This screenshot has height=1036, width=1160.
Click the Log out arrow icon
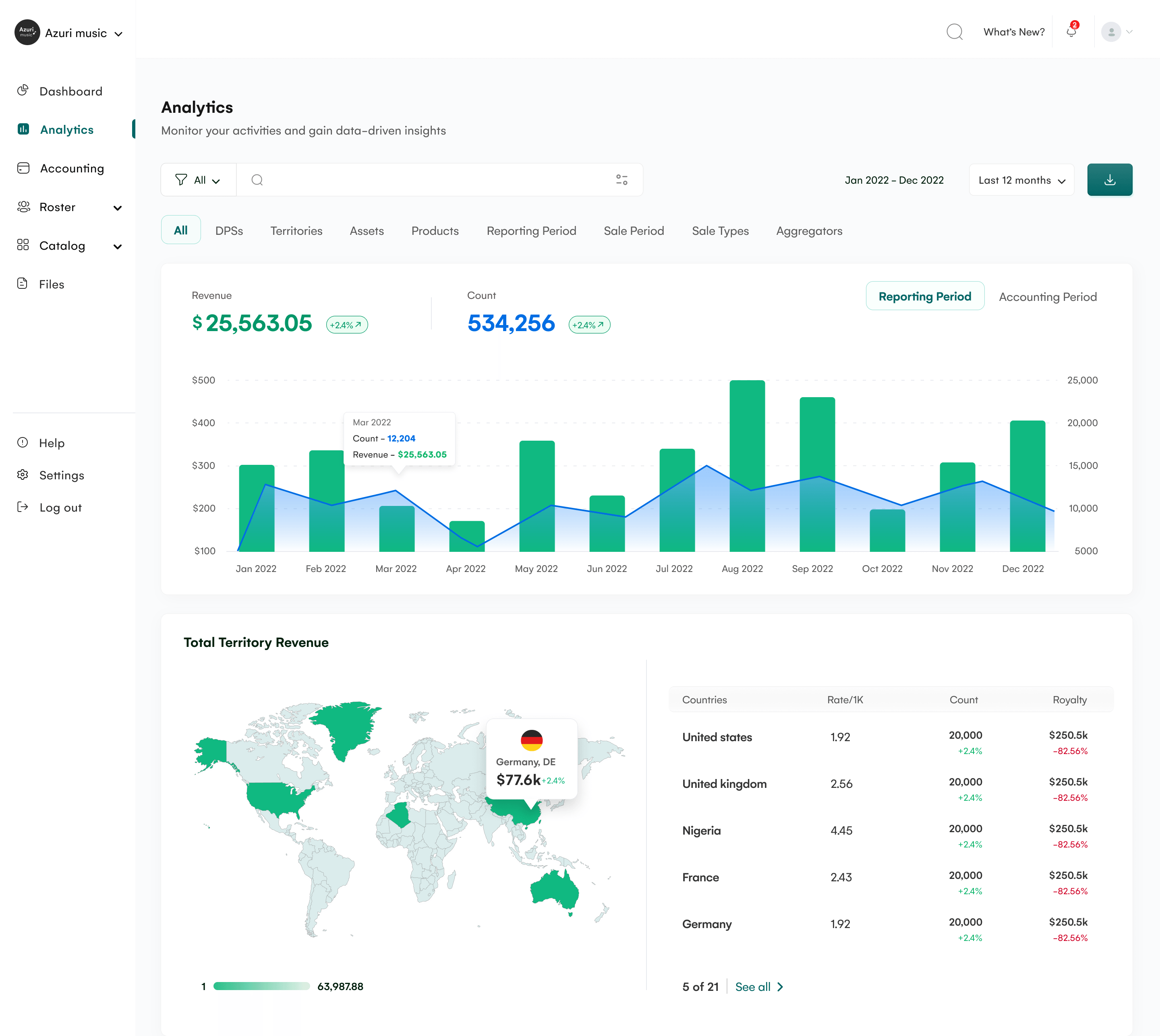pyautogui.click(x=23, y=507)
